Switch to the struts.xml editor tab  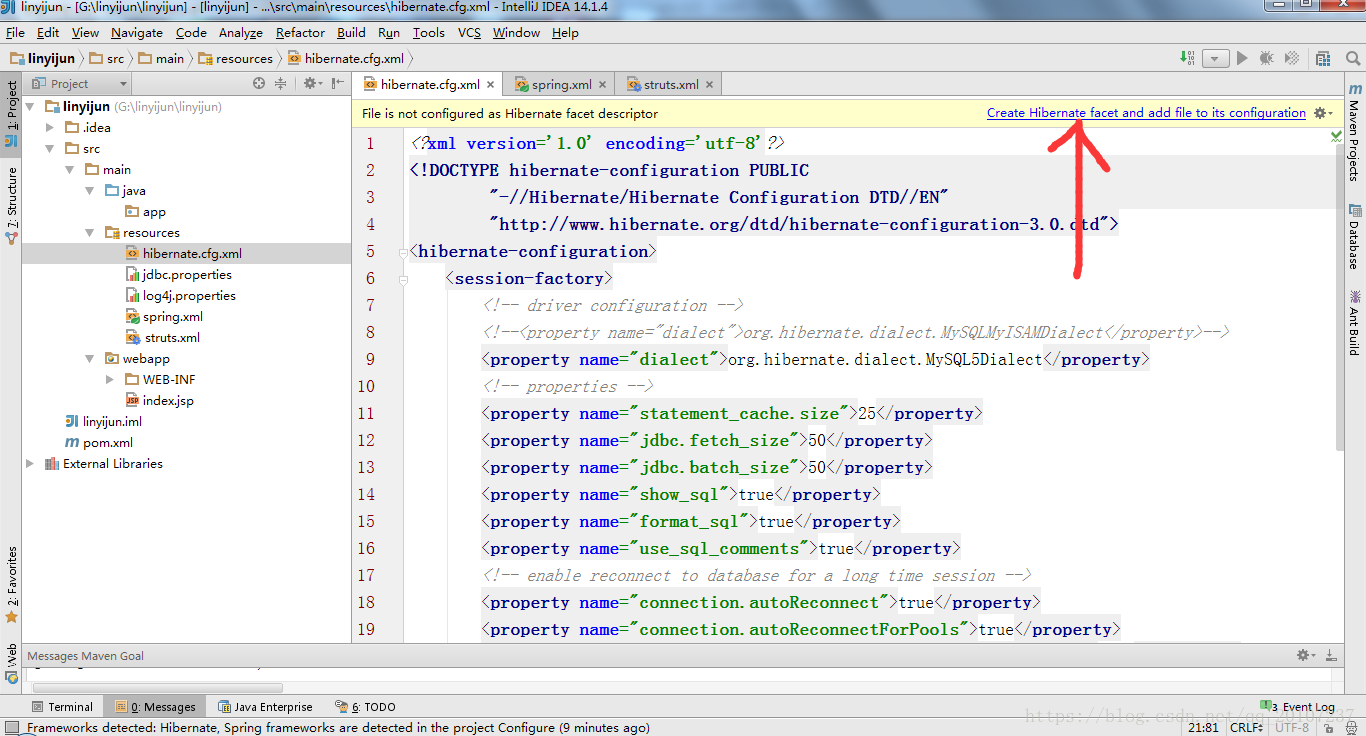coord(671,85)
